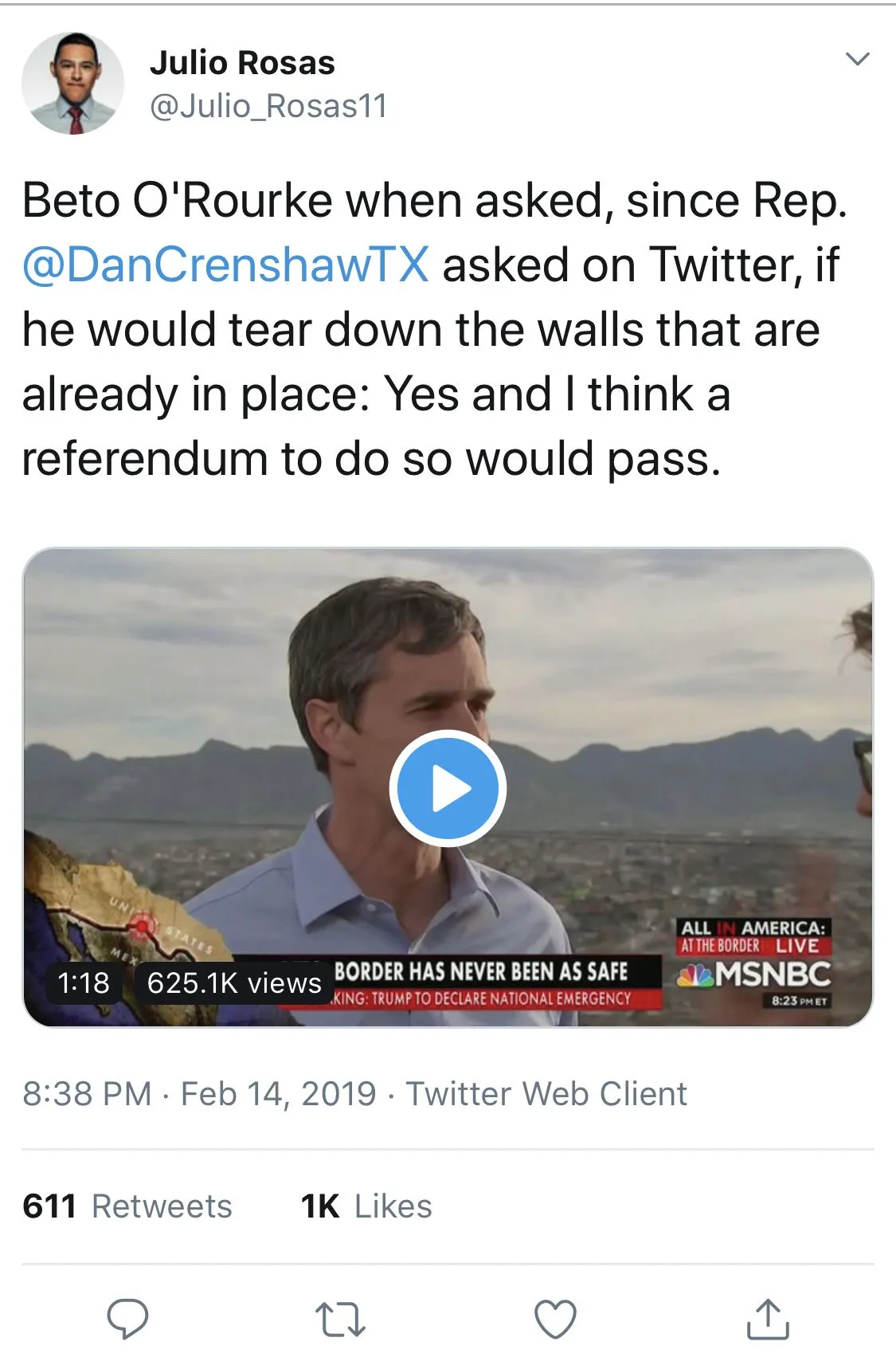
Task: Like the tweet with the heart icon
Action: coord(554,1319)
